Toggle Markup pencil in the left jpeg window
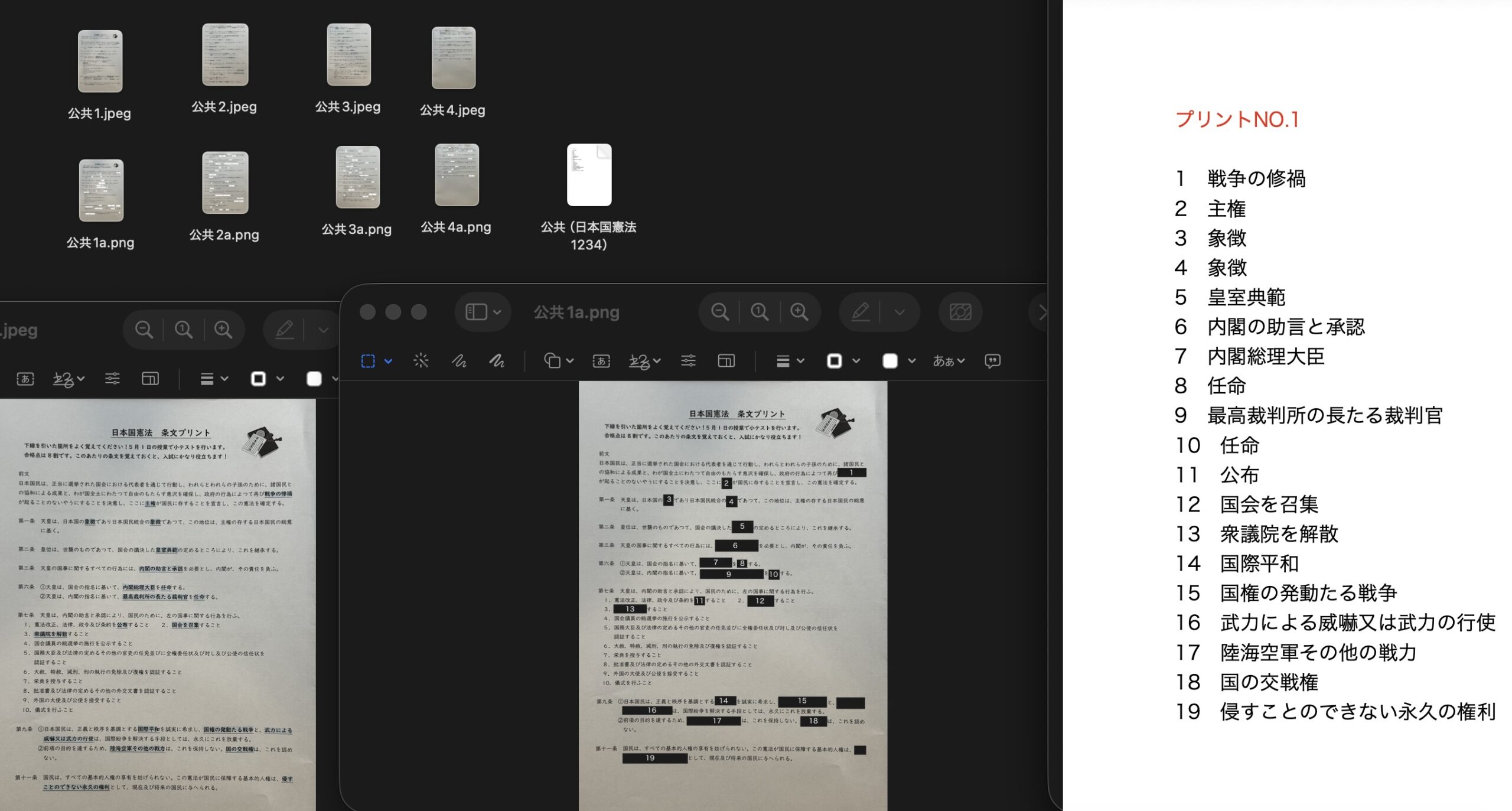This screenshot has width=1512, height=811. pos(284,329)
